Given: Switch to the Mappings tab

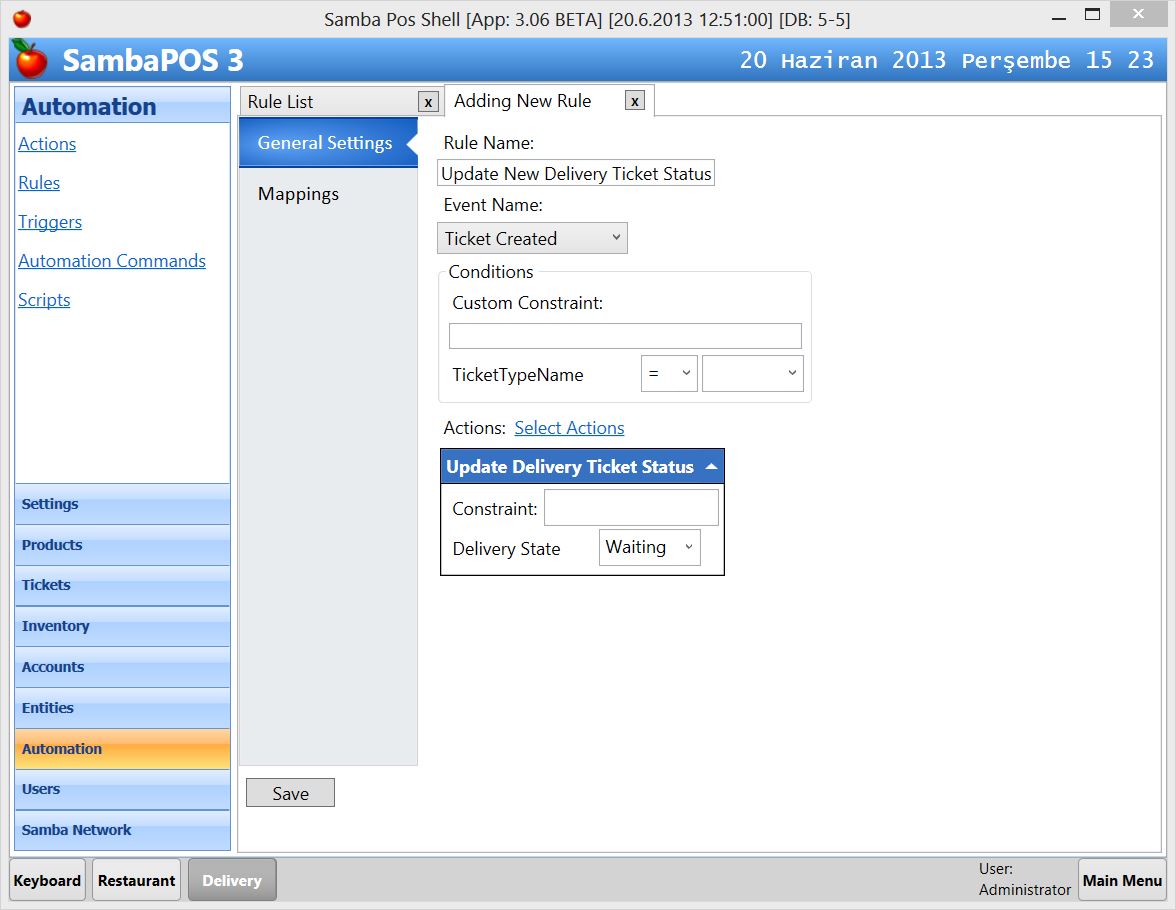Looking at the screenshot, I should coord(298,194).
